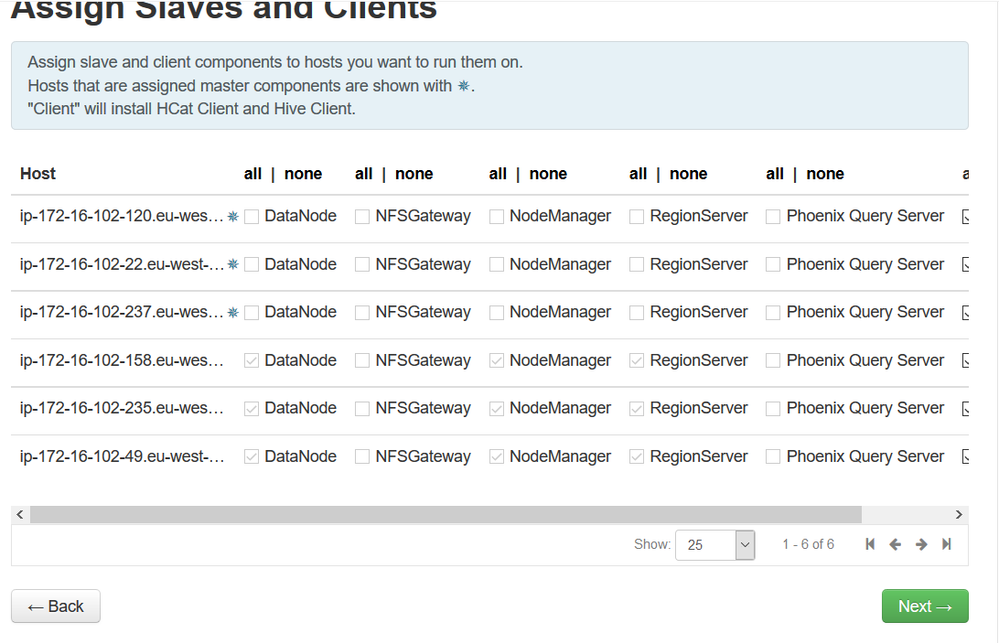The image size is (999, 643).
Task: Jump to last page of hosts
Action: pyautogui.click(x=946, y=544)
